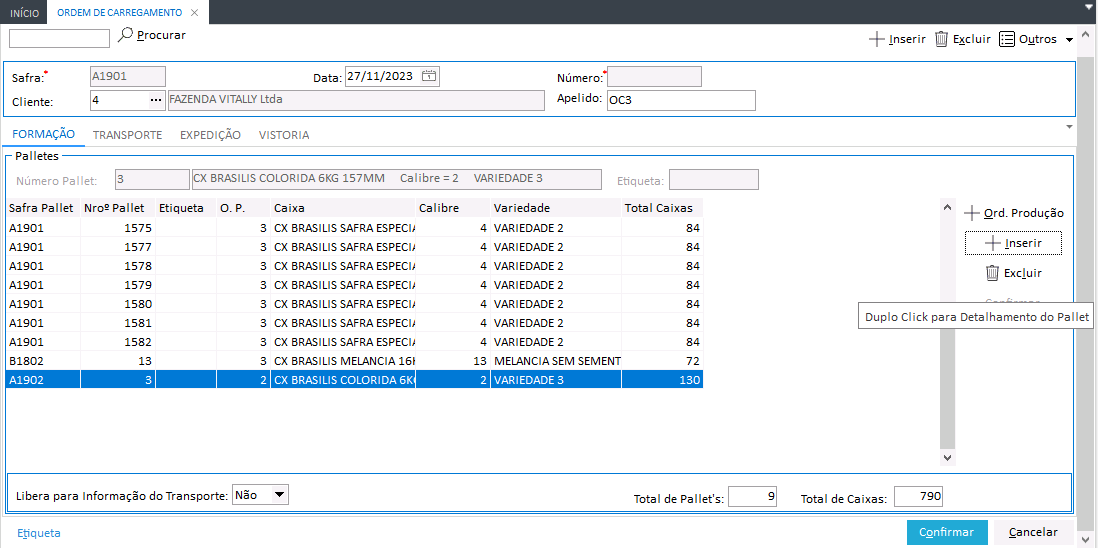Click the CX BRASILIS COLORIDA pallet description field

[x=396, y=179]
